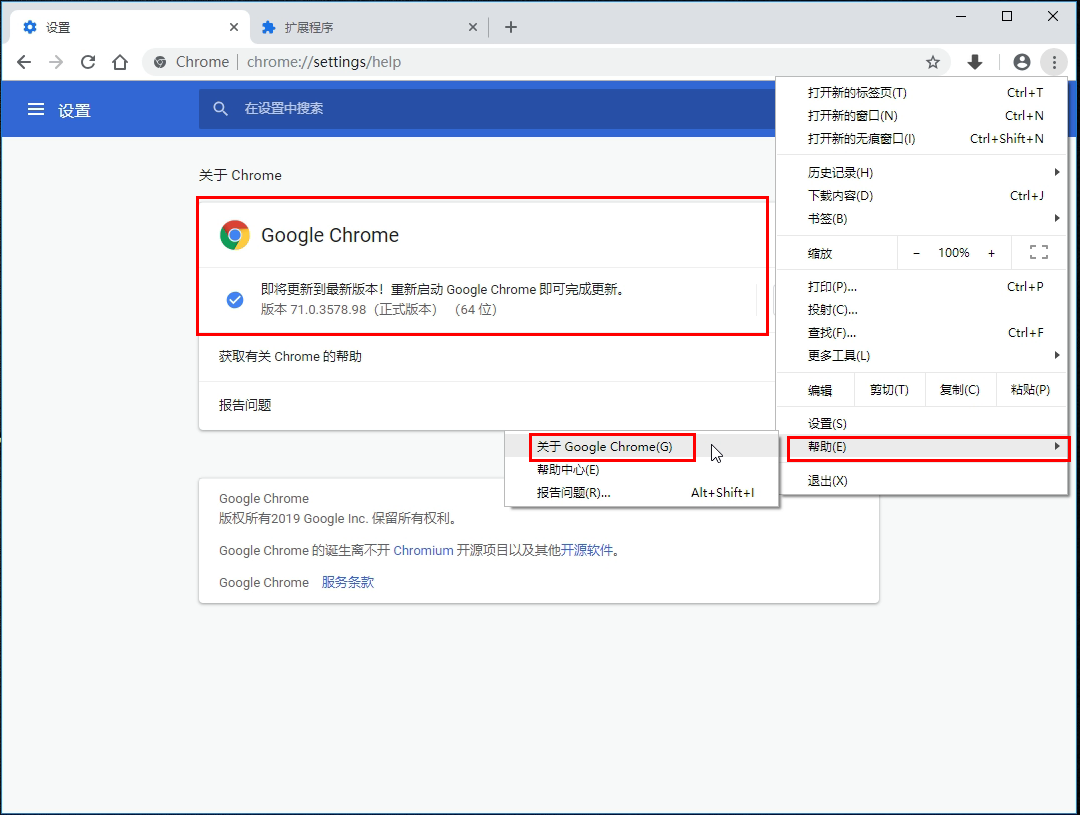Open 获取有关 Chrome 的帮助 row
The height and width of the screenshot is (815, 1080).
coord(486,357)
